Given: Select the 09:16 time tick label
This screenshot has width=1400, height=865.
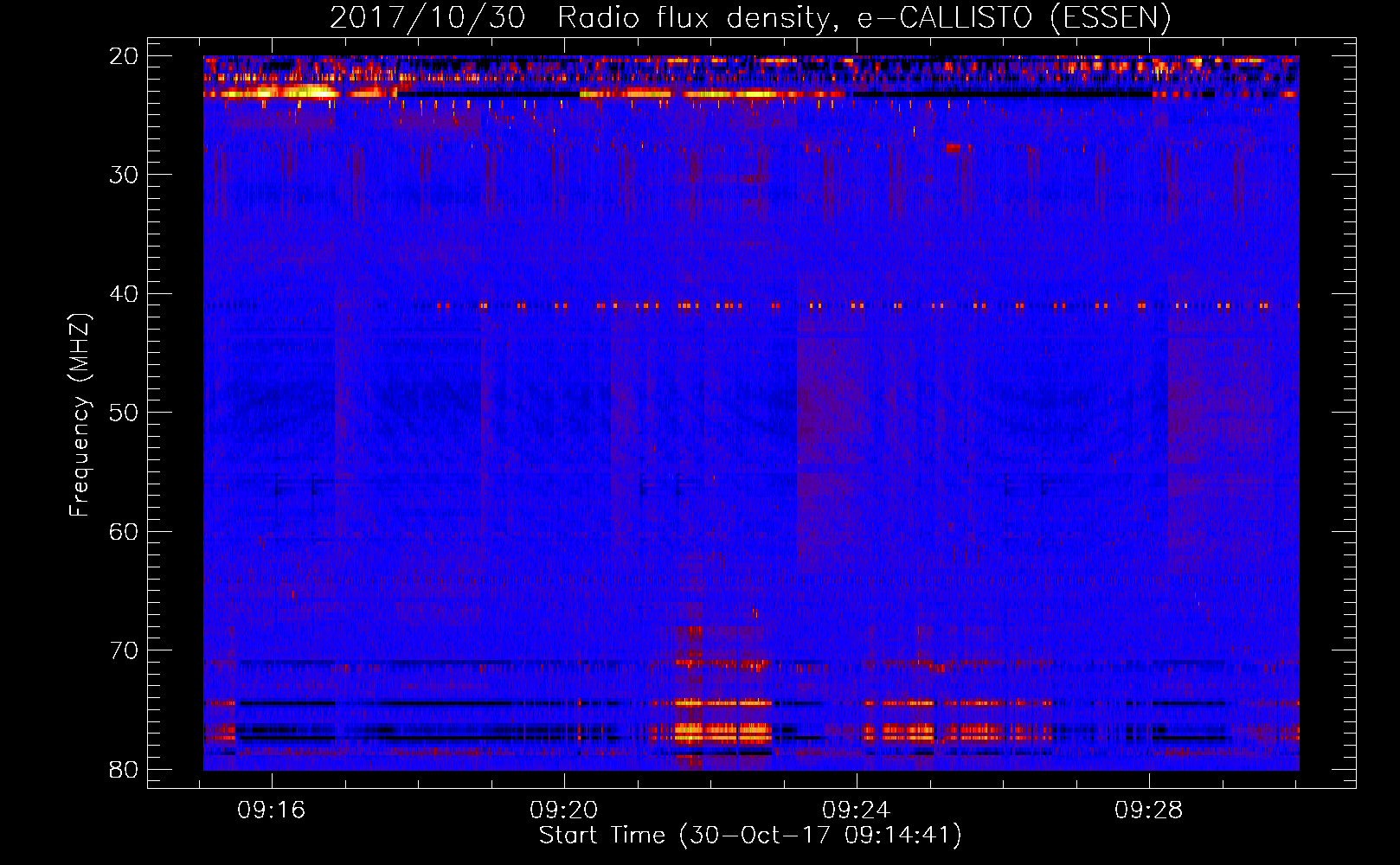Looking at the screenshot, I should click(x=272, y=811).
